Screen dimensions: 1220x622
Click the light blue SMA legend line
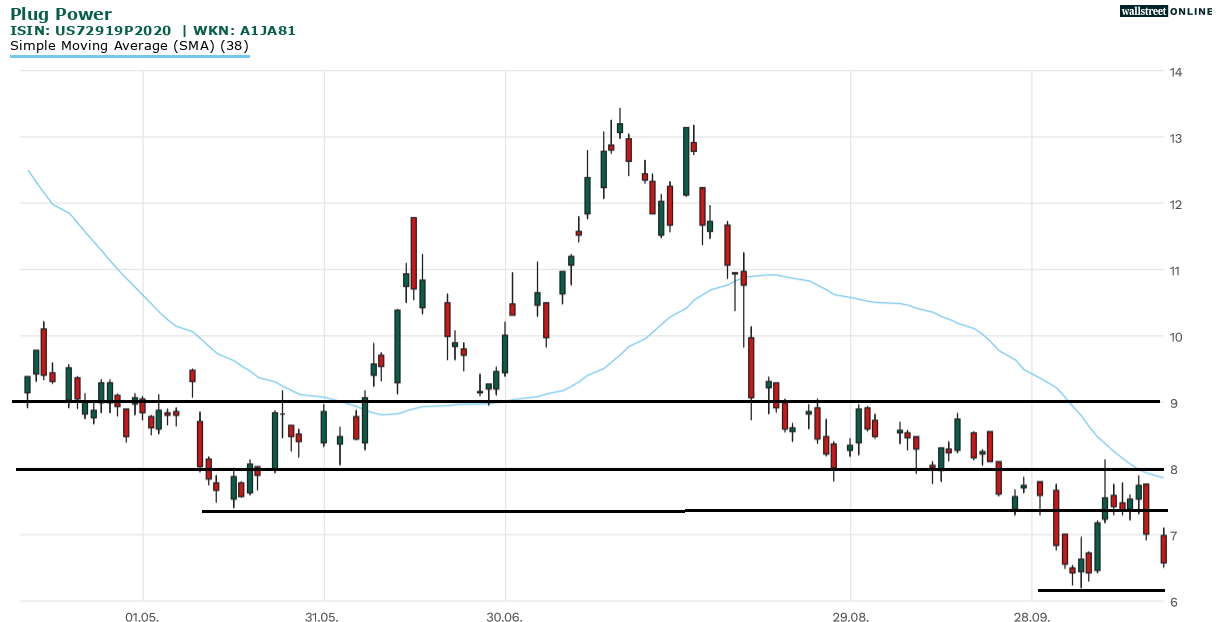[x=129, y=56]
